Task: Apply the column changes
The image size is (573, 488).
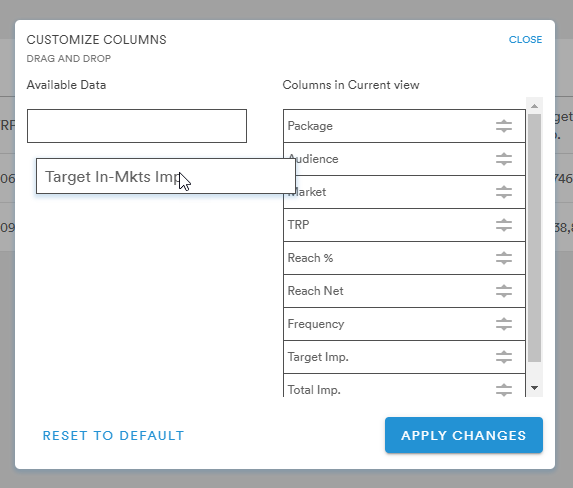Action: 464,435
